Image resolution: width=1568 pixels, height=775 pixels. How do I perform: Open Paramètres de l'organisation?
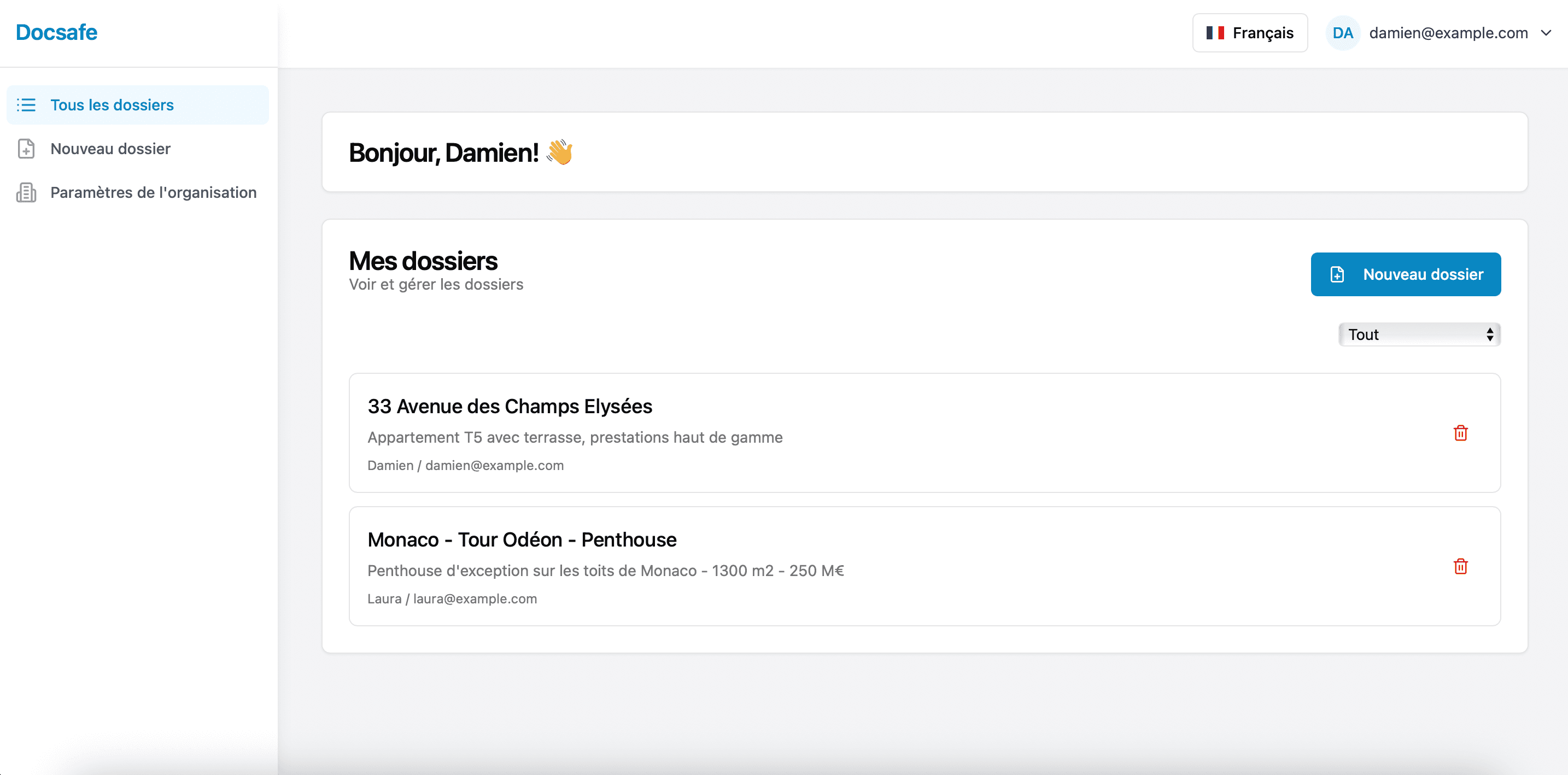click(154, 192)
